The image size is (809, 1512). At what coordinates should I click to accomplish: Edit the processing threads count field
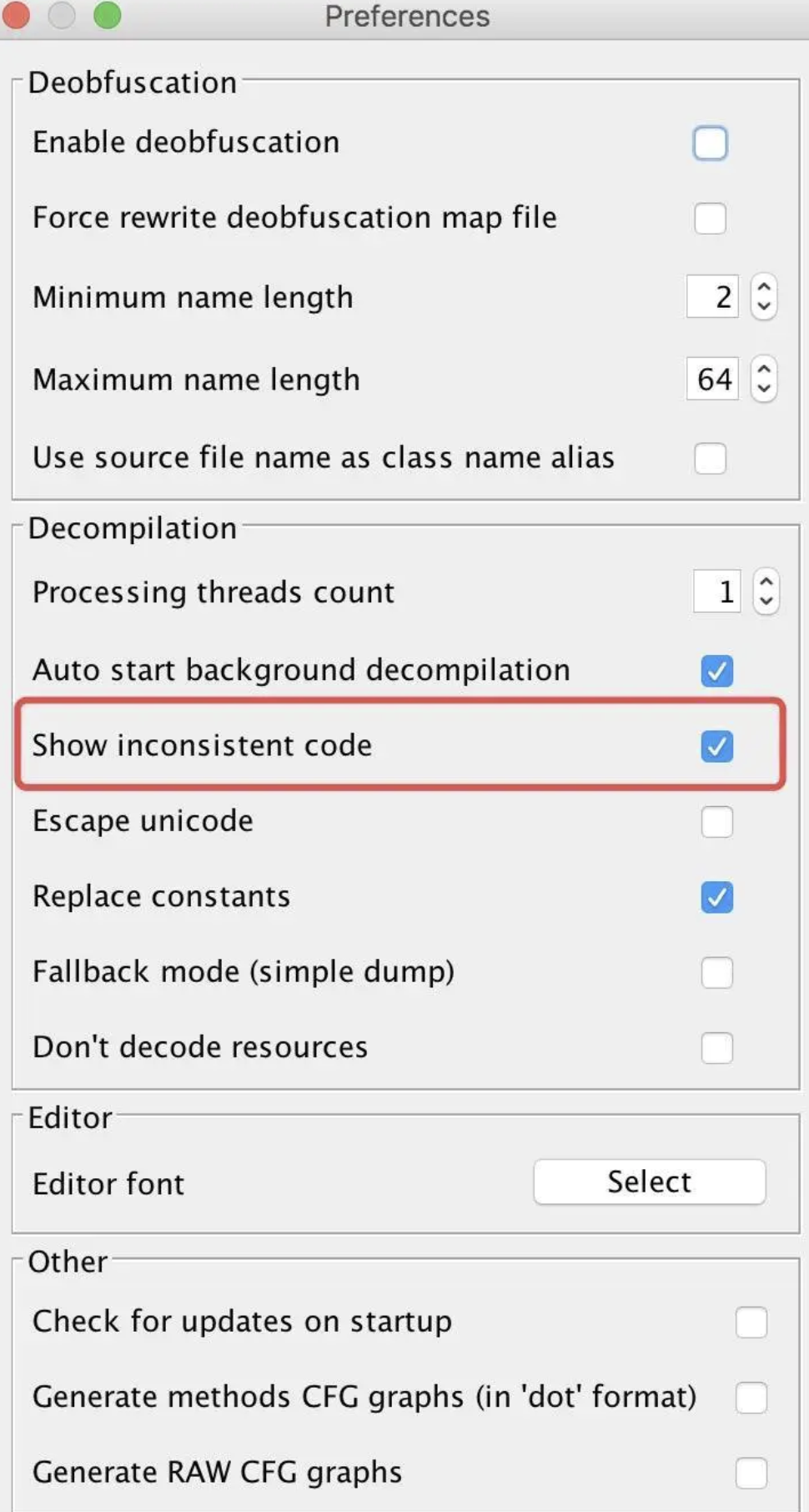(x=716, y=592)
